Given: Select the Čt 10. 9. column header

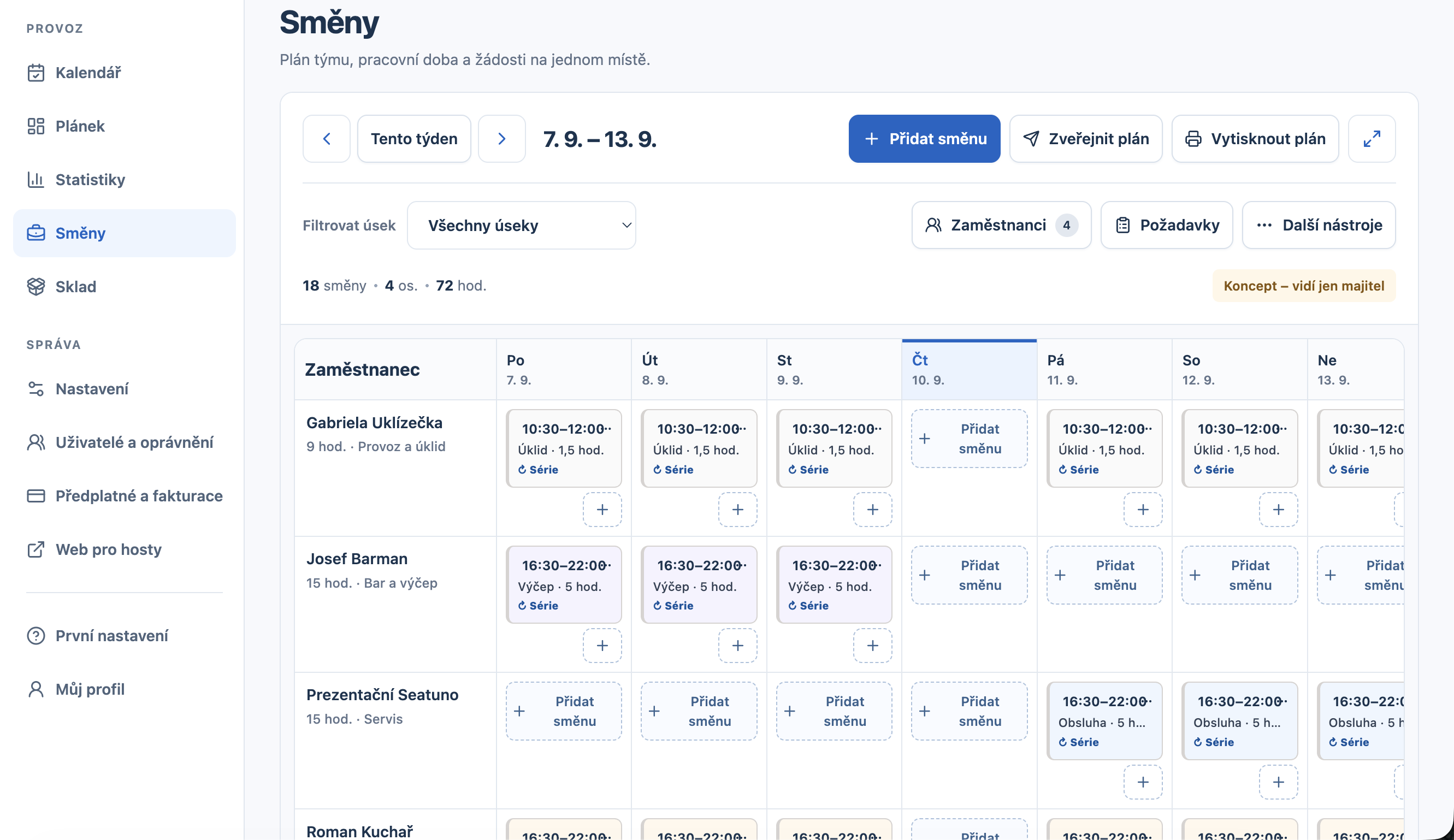Looking at the screenshot, I should tap(970, 369).
